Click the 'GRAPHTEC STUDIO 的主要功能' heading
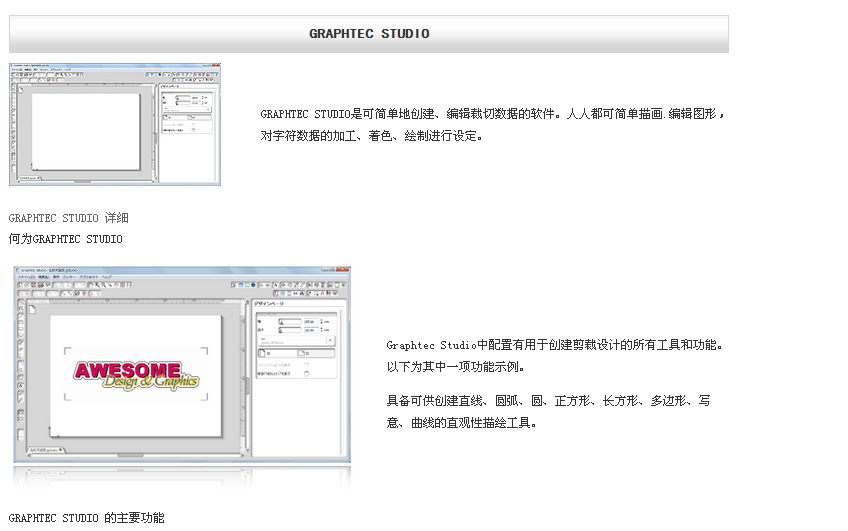The width and height of the screenshot is (848, 531). tap(87, 518)
